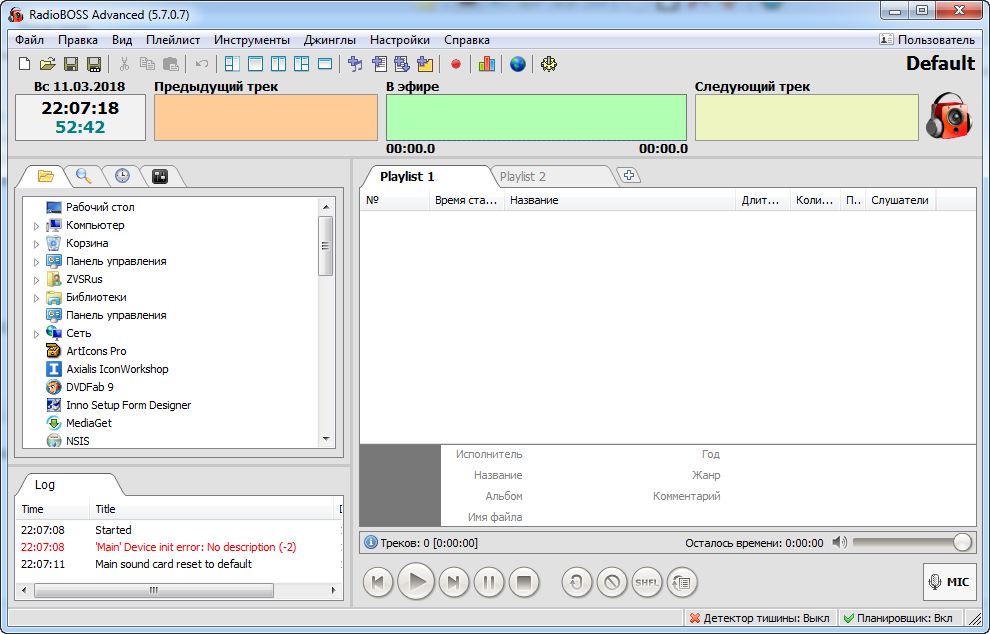The height and width of the screenshot is (634, 990).
Task: Toggle the MIC microphone button
Action: (949, 582)
